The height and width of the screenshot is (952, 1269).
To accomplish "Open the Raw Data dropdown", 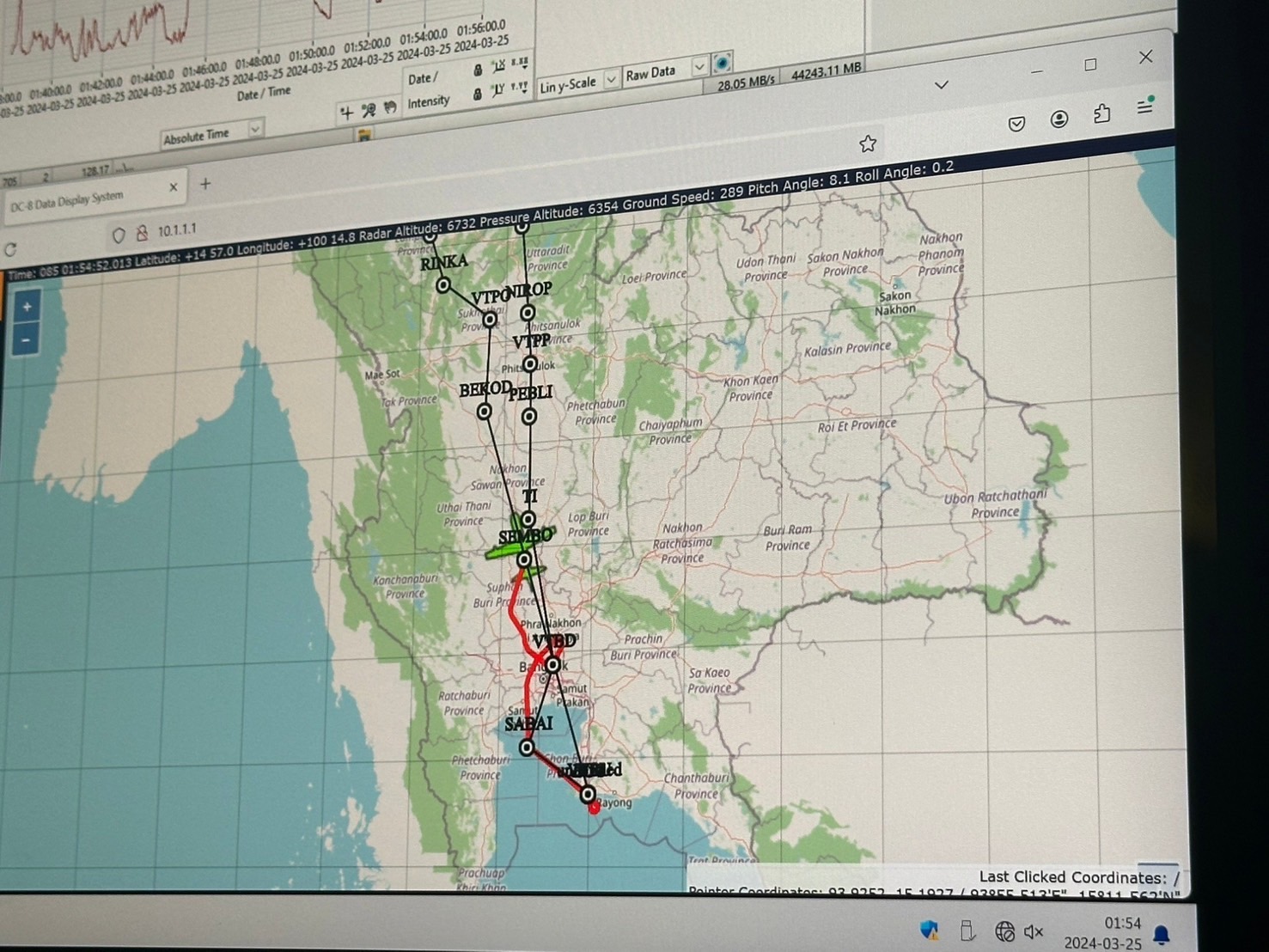I will pos(699,67).
